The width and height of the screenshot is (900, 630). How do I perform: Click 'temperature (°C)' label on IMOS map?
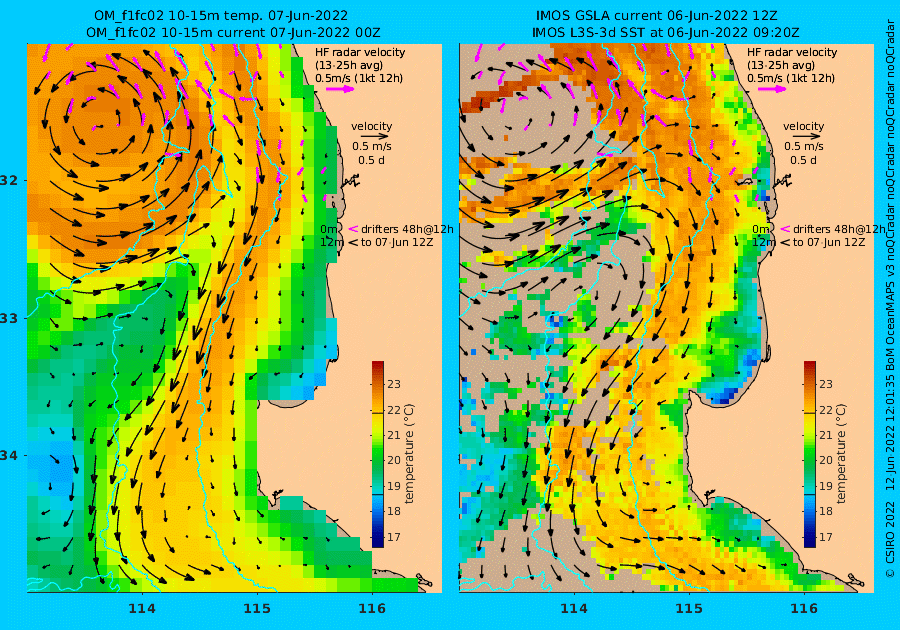pos(841,454)
